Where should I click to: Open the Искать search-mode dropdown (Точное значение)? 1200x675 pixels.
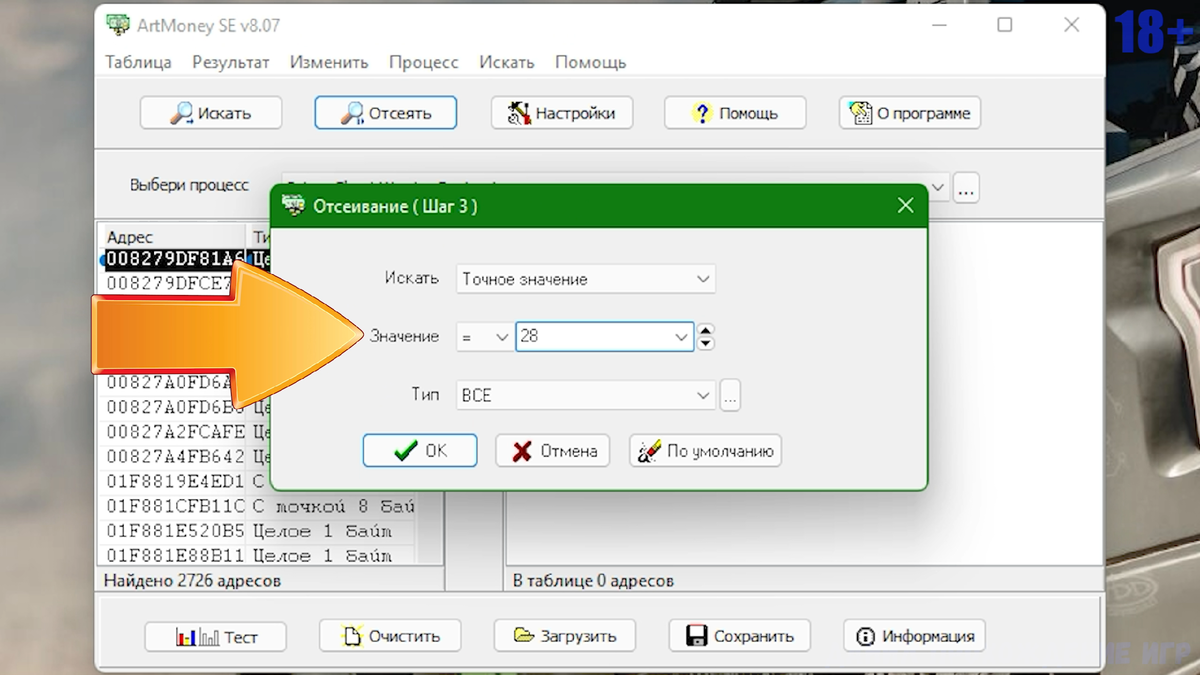(585, 279)
